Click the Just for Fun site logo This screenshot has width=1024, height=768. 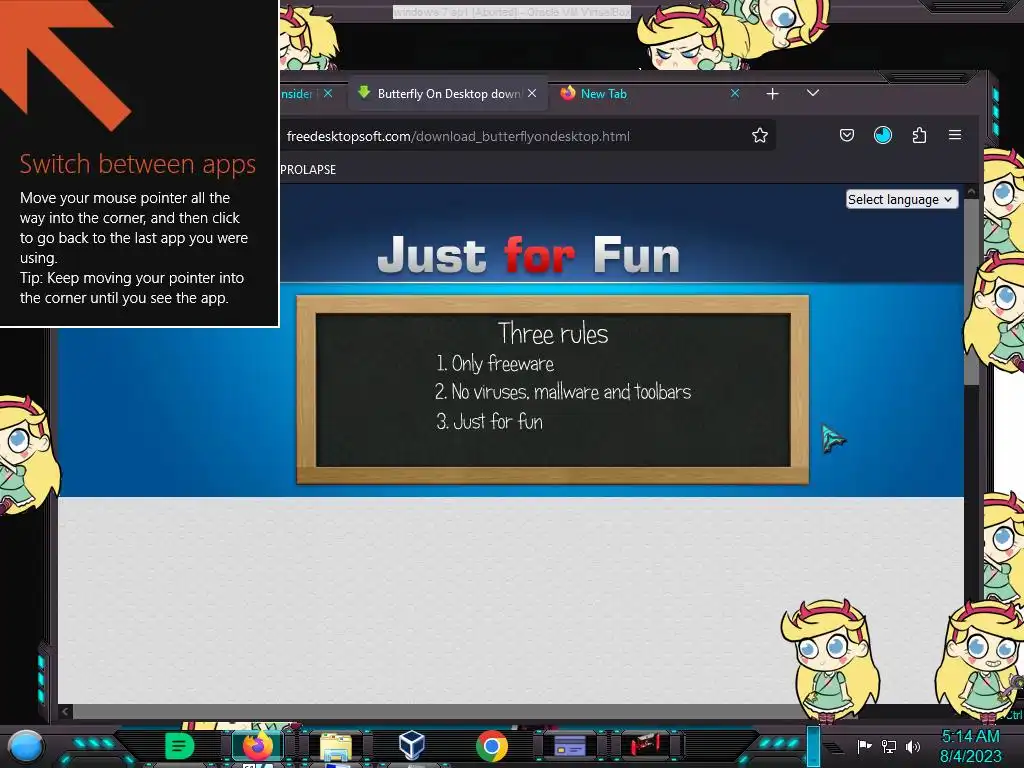point(528,255)
